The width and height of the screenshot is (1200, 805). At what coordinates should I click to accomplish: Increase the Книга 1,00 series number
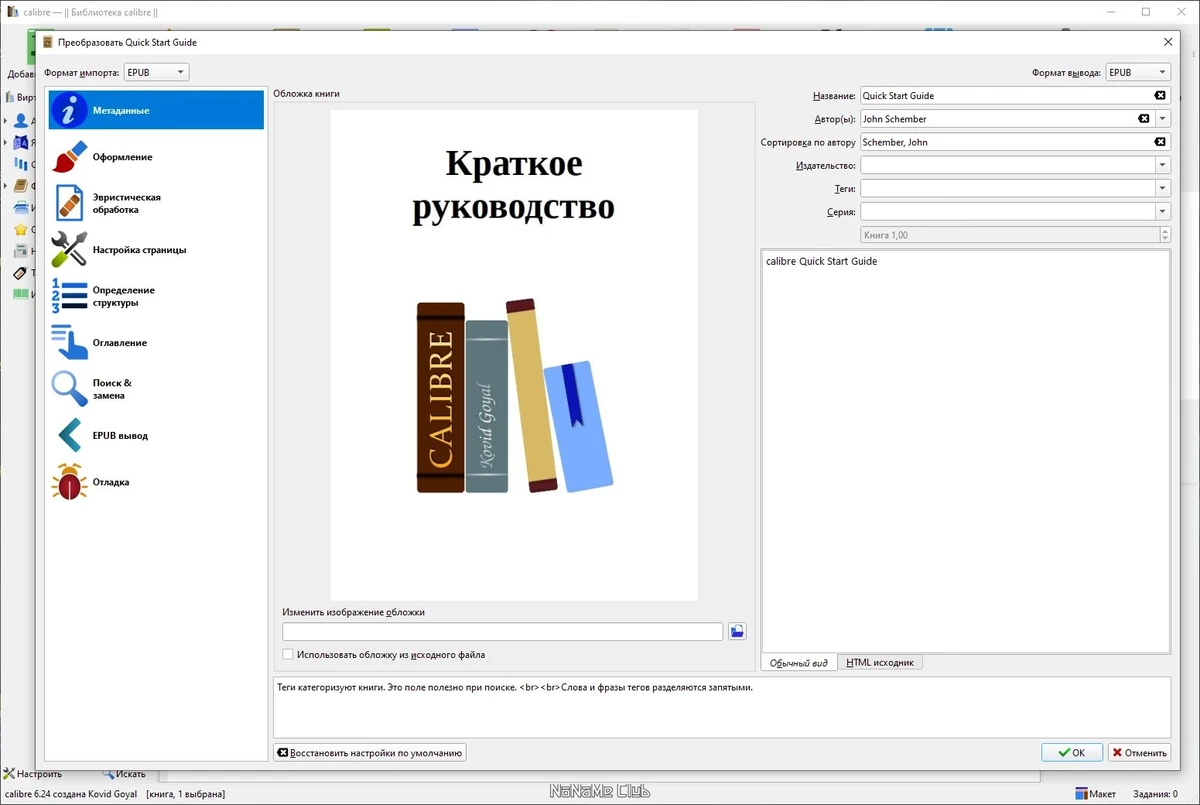[x=1165, y=231]
